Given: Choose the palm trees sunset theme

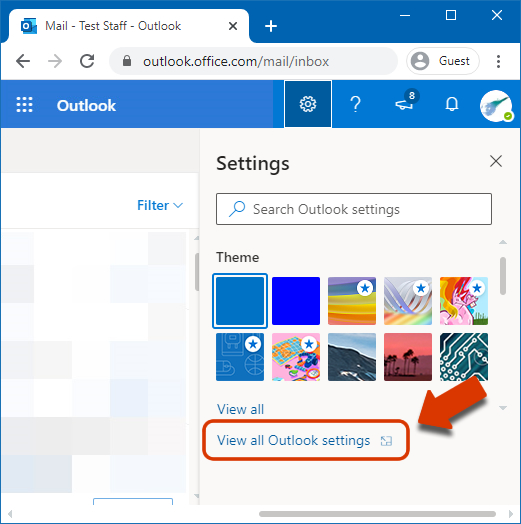Looking at the screenshot, I should (408, 357).
